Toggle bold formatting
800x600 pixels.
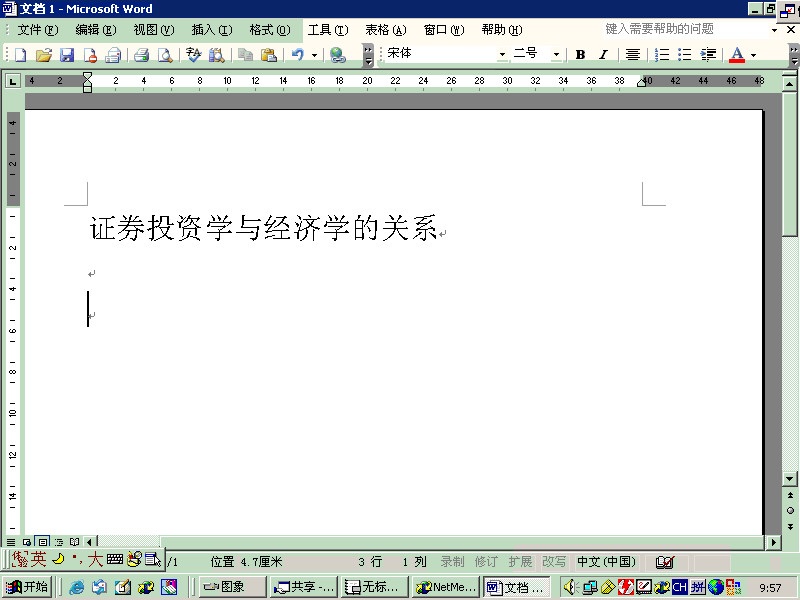[580, 55]
